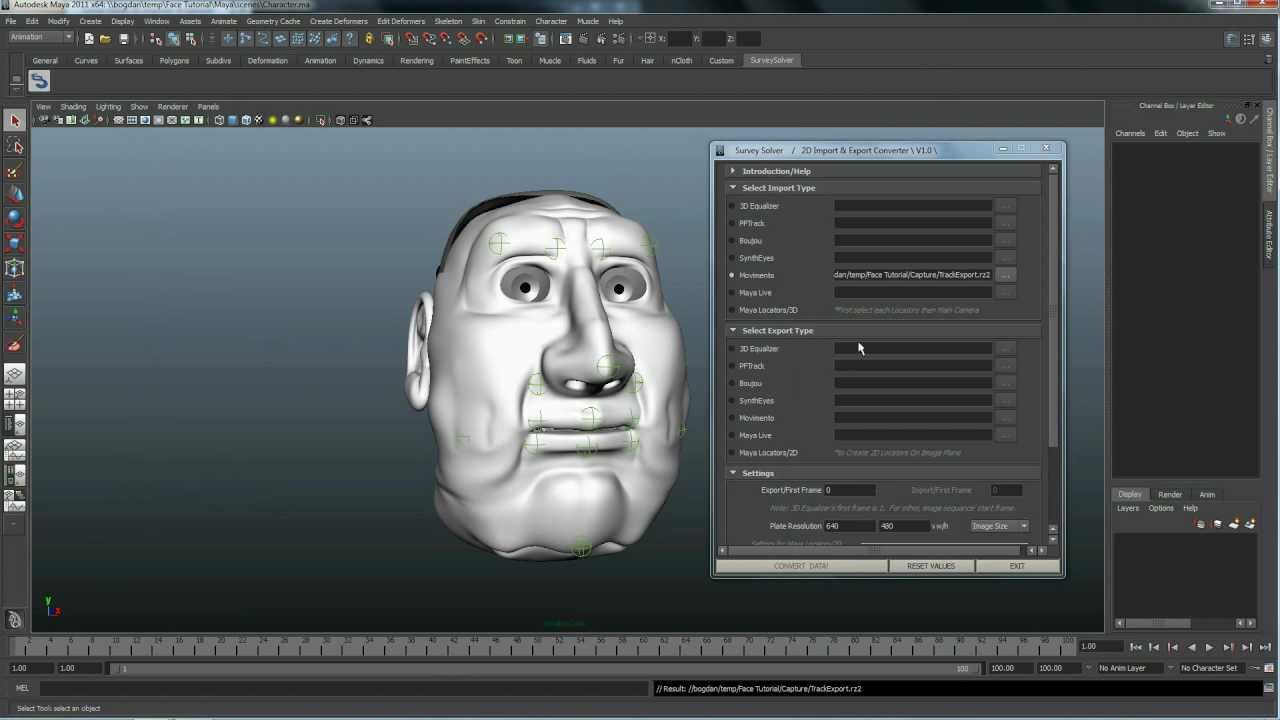The image size is (1280, 720).
Task: Select Maya Locators/3D import radio button
Action: (x=732, y=310)
